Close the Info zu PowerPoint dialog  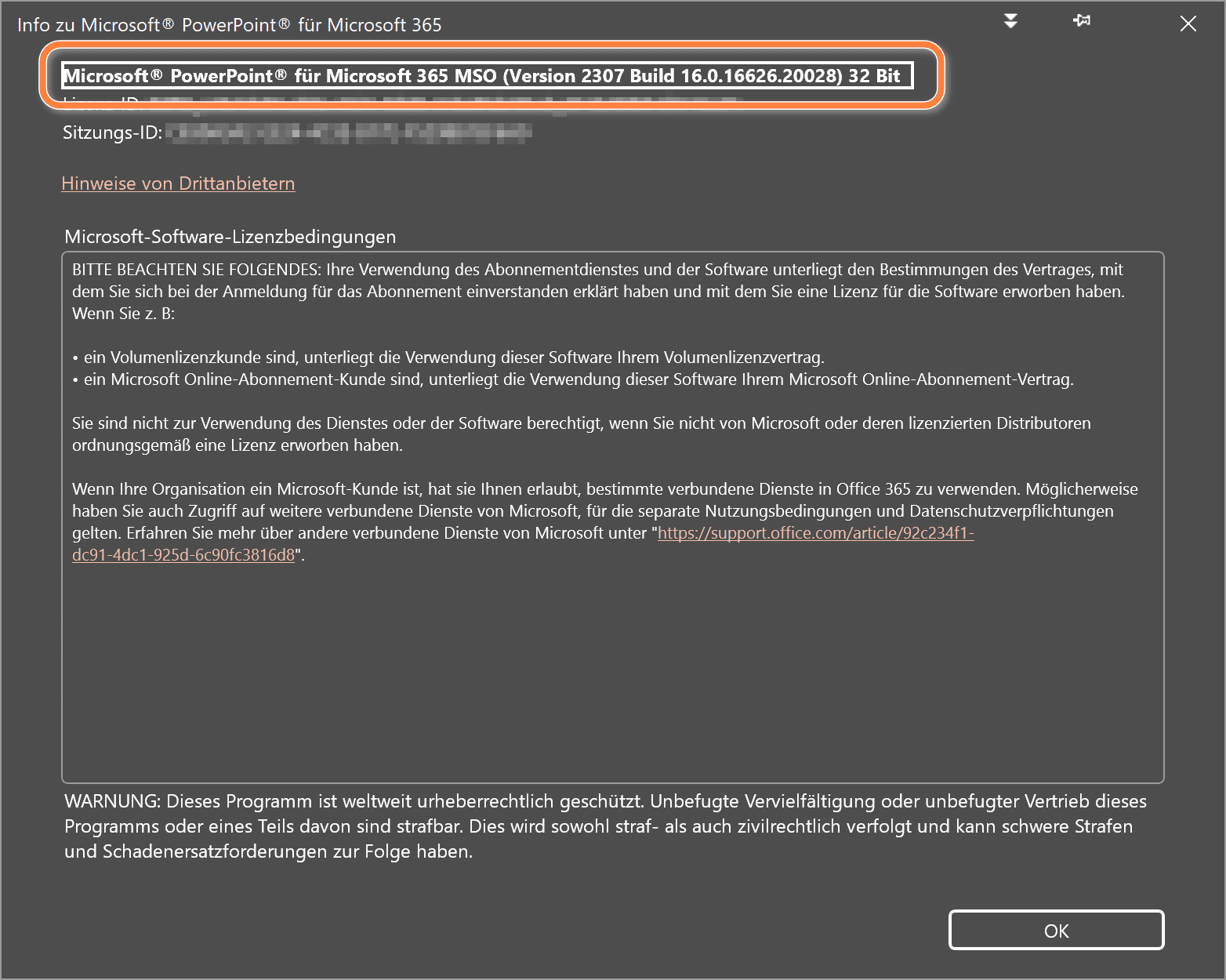coord(1188,24)
